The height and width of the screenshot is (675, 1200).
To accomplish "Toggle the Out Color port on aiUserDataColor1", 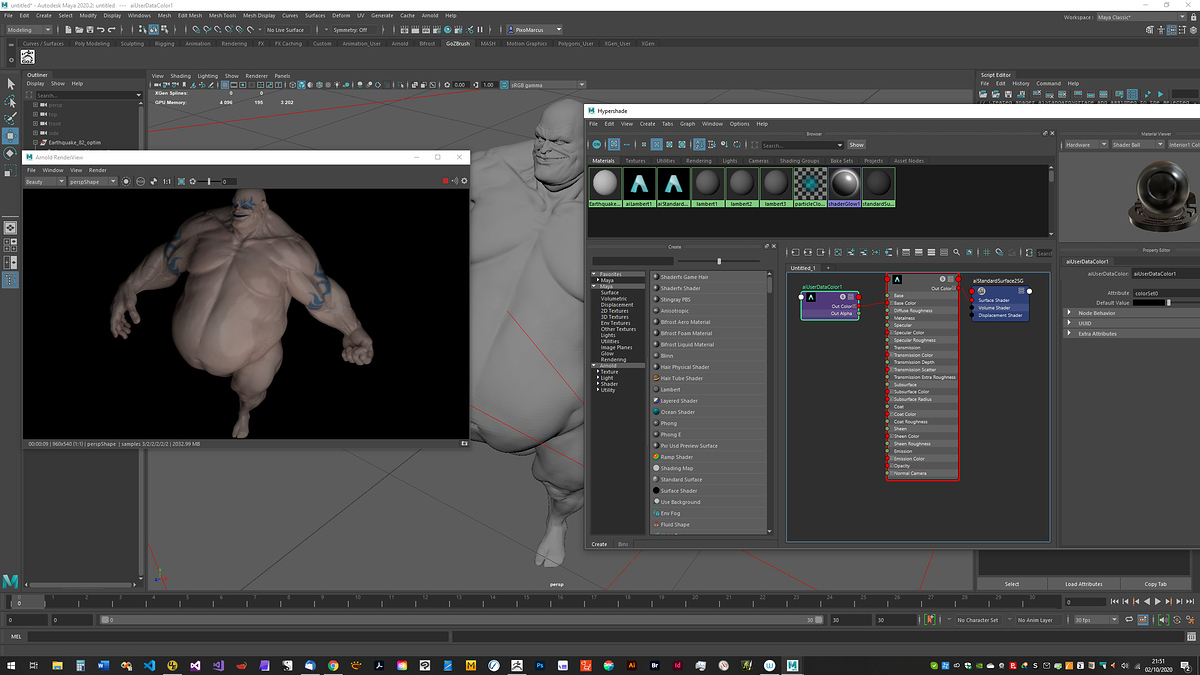I will (x=859, y=306).
